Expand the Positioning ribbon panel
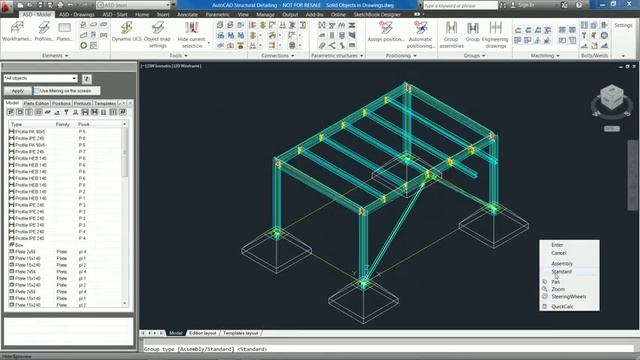Image resolution: width=640 pixels, height=360 pixels. (401, 56)
